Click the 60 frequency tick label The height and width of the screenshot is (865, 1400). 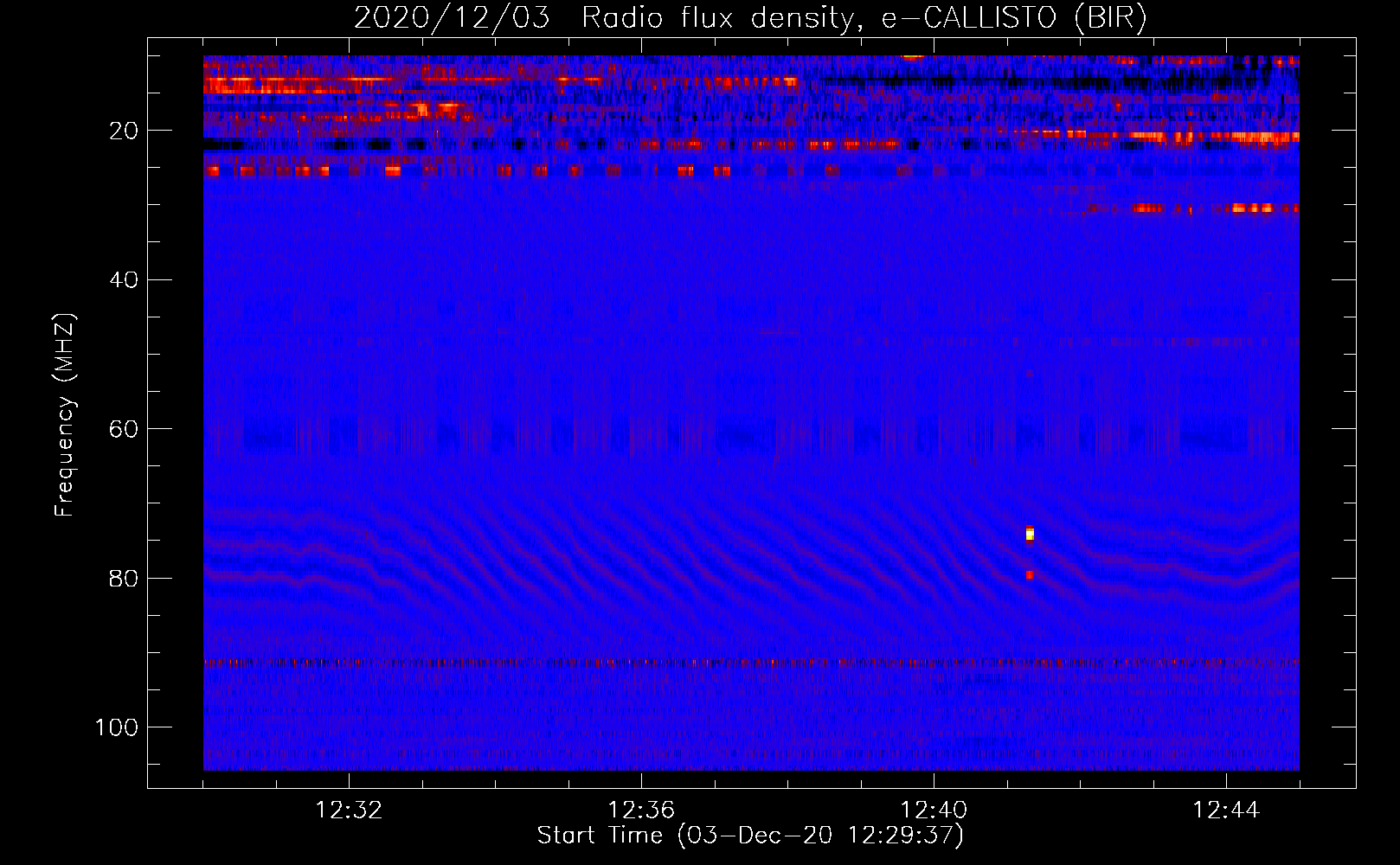point(125,429)
